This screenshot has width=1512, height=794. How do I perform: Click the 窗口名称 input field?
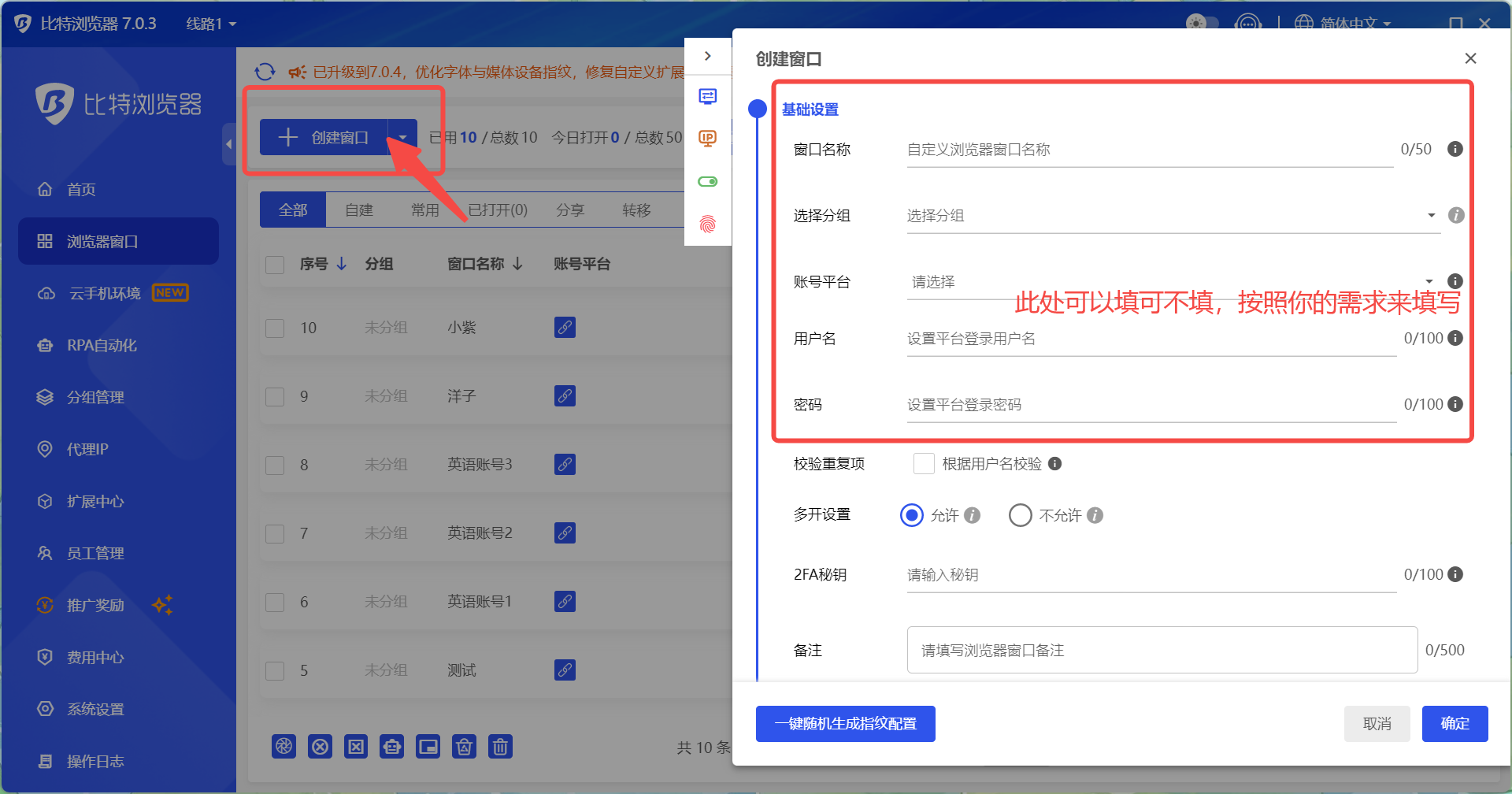point(1150,150)
